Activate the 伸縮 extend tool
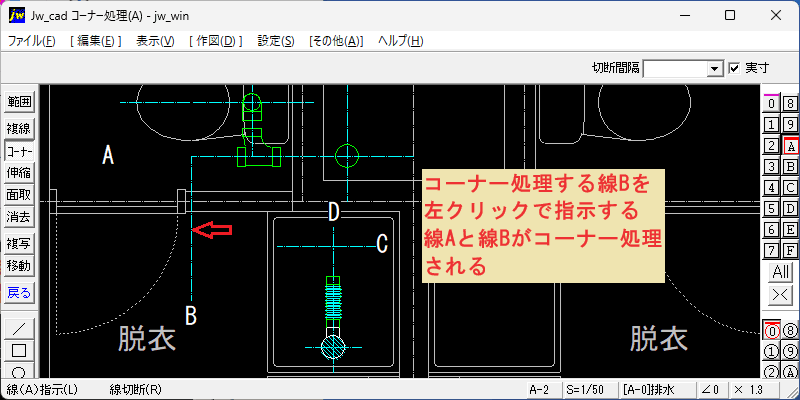The image size is (800, 400). tap(19, 173)
